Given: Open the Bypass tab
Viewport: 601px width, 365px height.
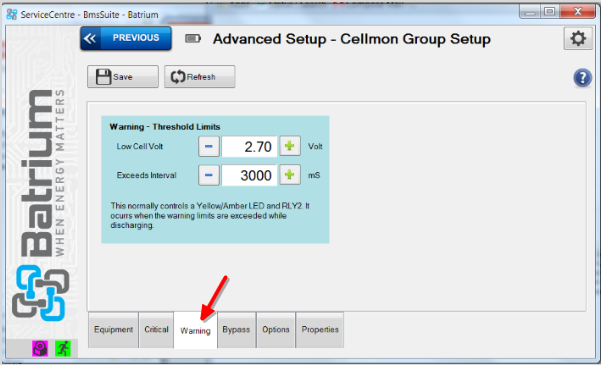Looking at the screenshot, I should pyautogui.click(x=236, y=330).
